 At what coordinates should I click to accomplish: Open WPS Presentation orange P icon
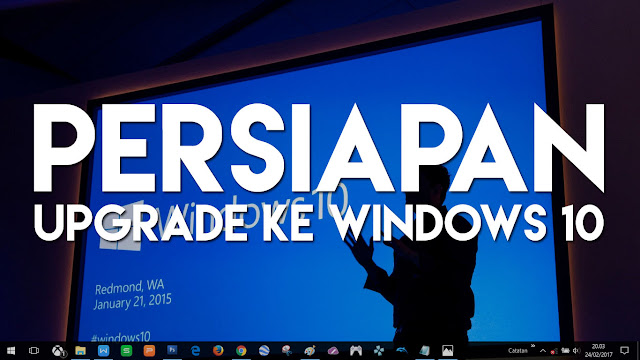[x=149, y=351]
